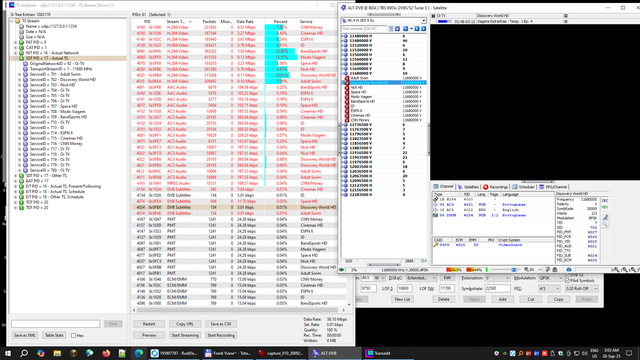Viewport: 640px width, 360px height.
Task: Toggle the Hex checkbox in TS Analyzer
Action: tap(73, 336)
